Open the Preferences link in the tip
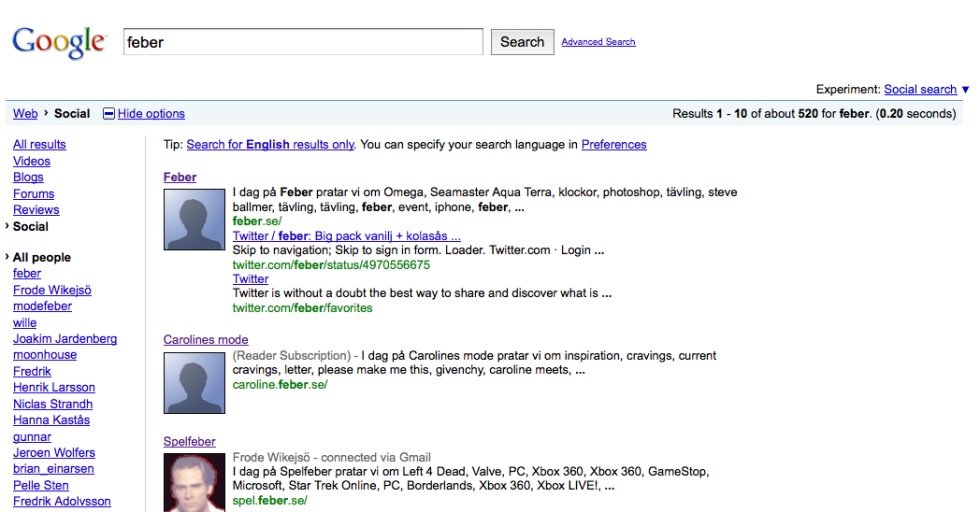The width and height of the screenshot is (980, 512). [613, 145]
